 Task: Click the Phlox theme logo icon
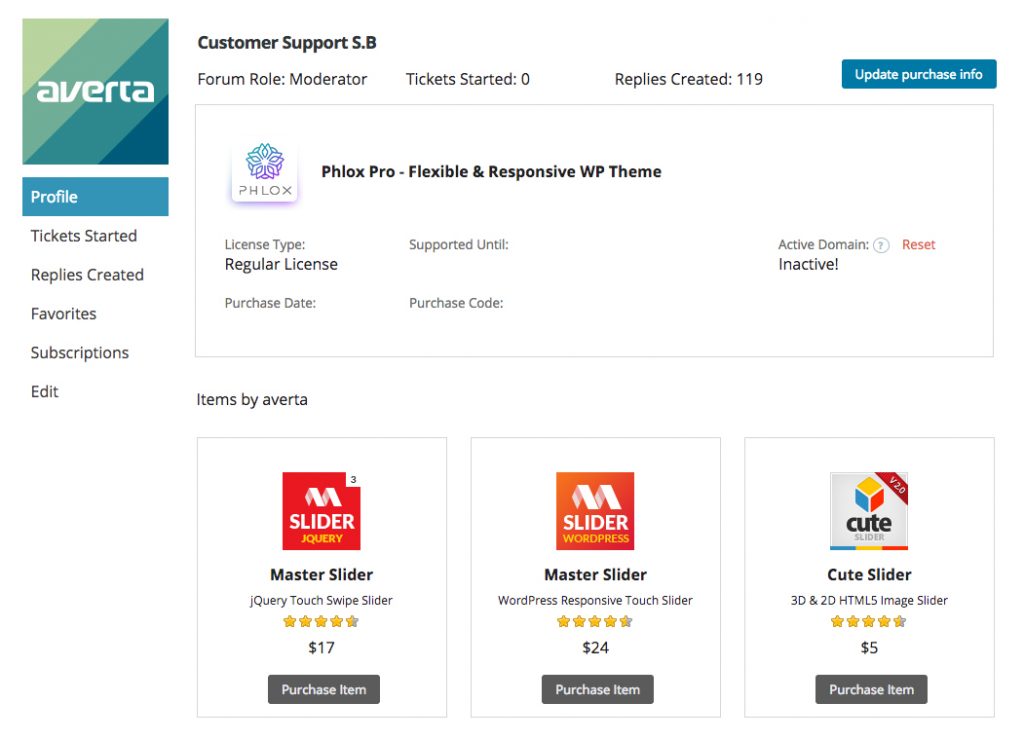coord(264,172)
